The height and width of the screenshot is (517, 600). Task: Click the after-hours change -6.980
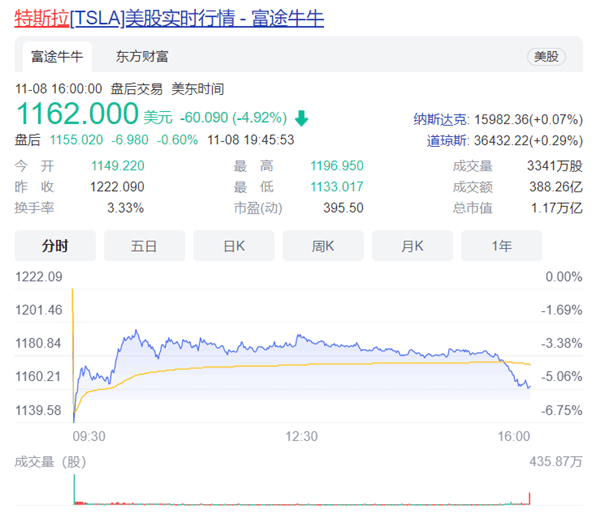130,140
